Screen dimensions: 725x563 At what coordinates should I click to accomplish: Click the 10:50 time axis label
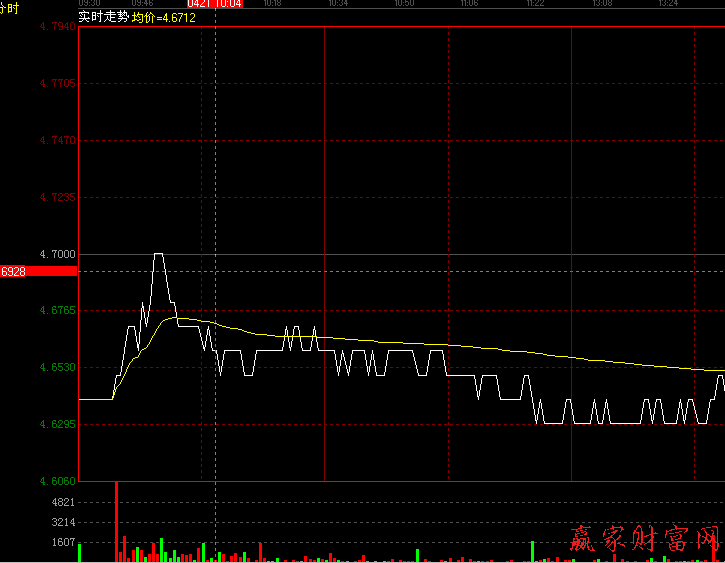coord(404,3)
